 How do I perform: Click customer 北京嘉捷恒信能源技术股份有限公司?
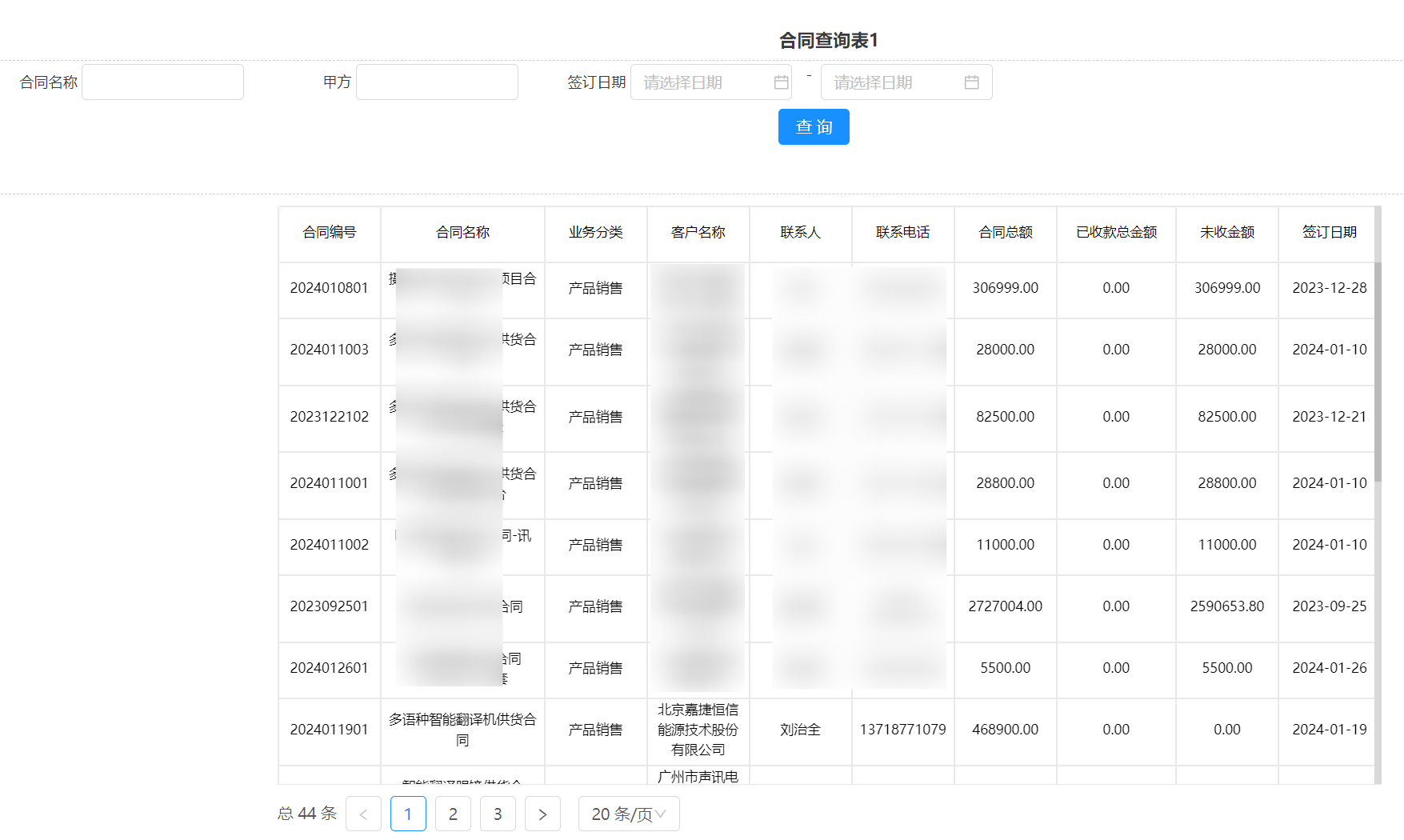(x=698, y=730)
